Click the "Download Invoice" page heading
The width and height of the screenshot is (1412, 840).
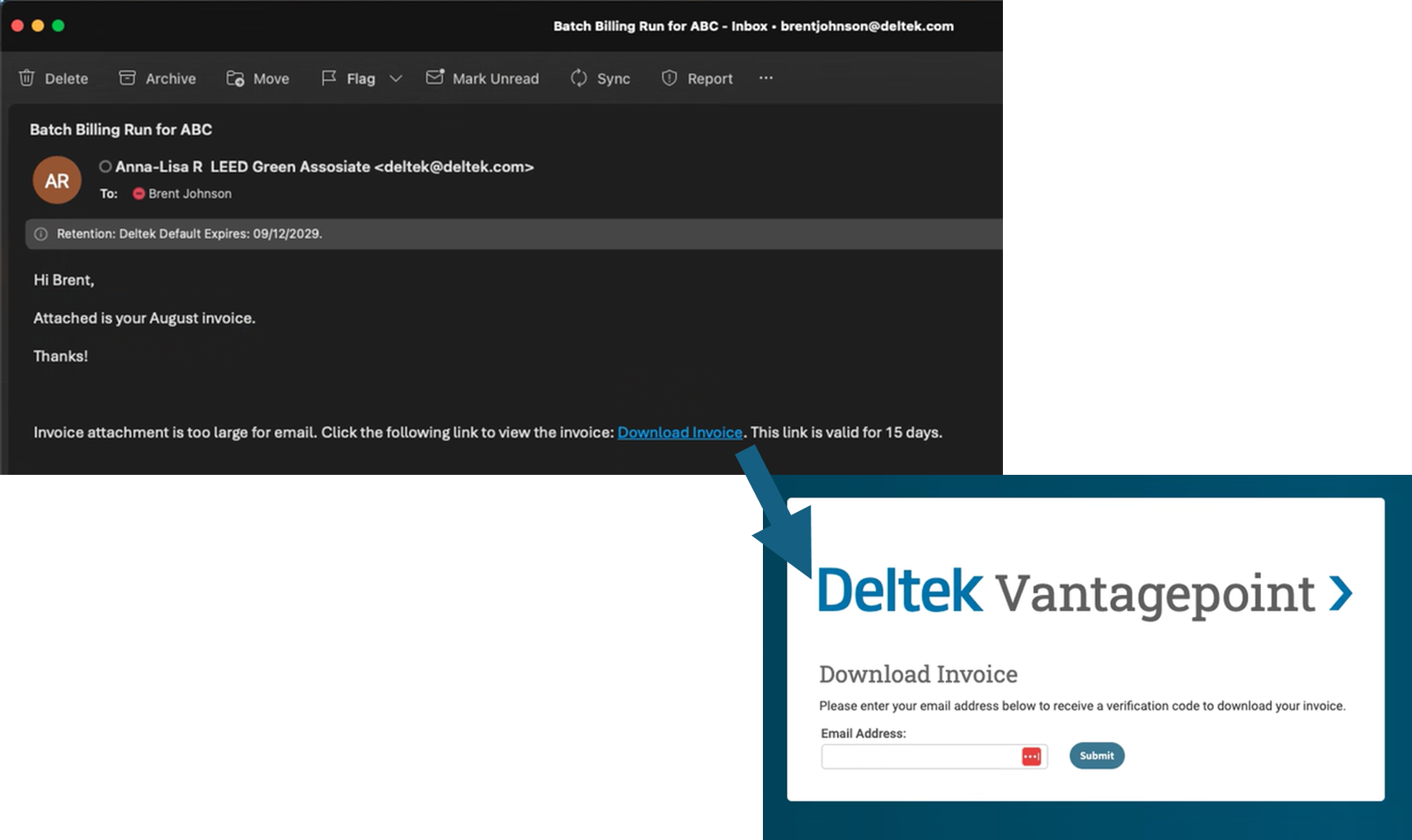(x=918, y=674)
